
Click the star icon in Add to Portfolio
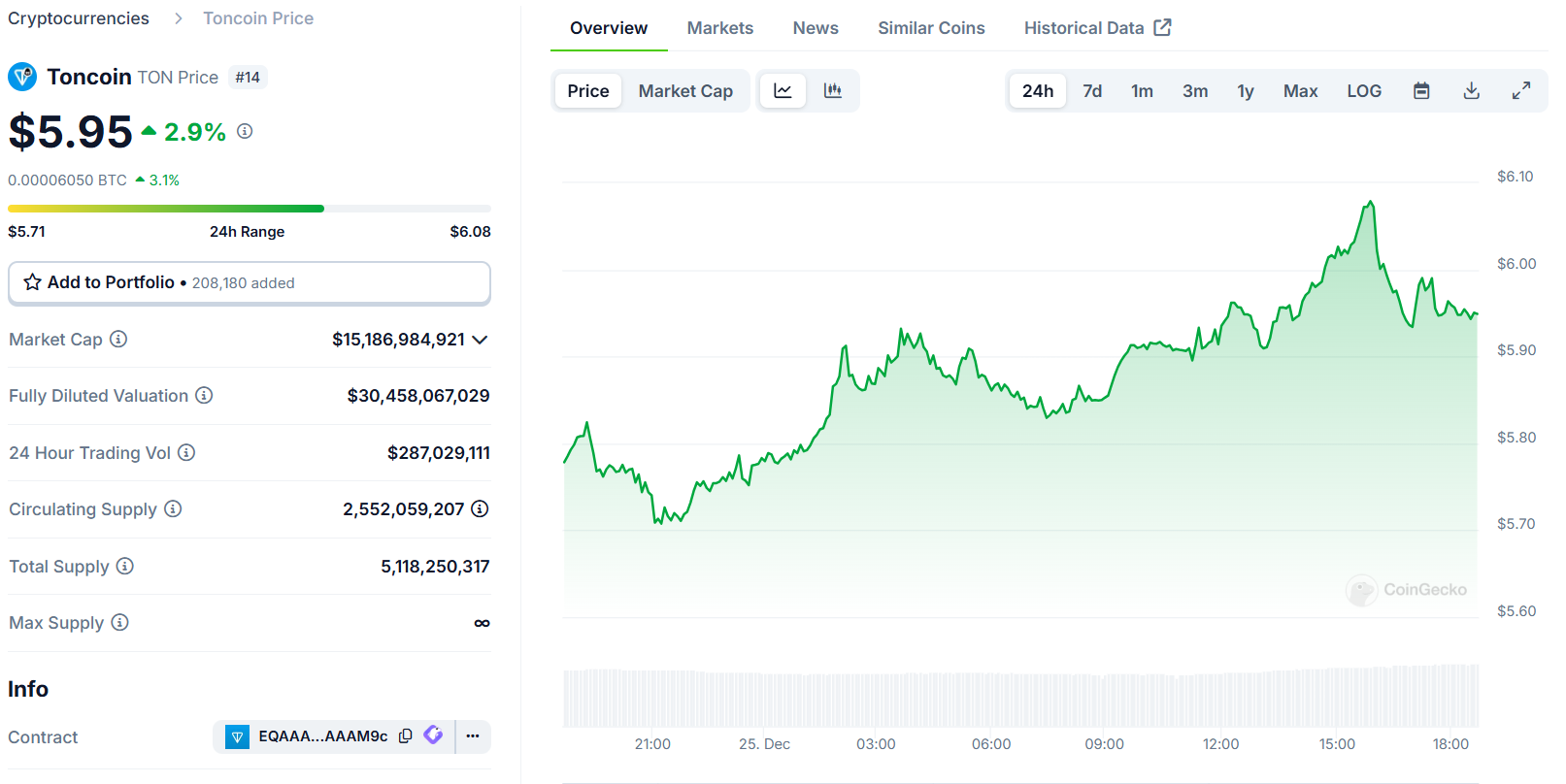tap(32, 282)
